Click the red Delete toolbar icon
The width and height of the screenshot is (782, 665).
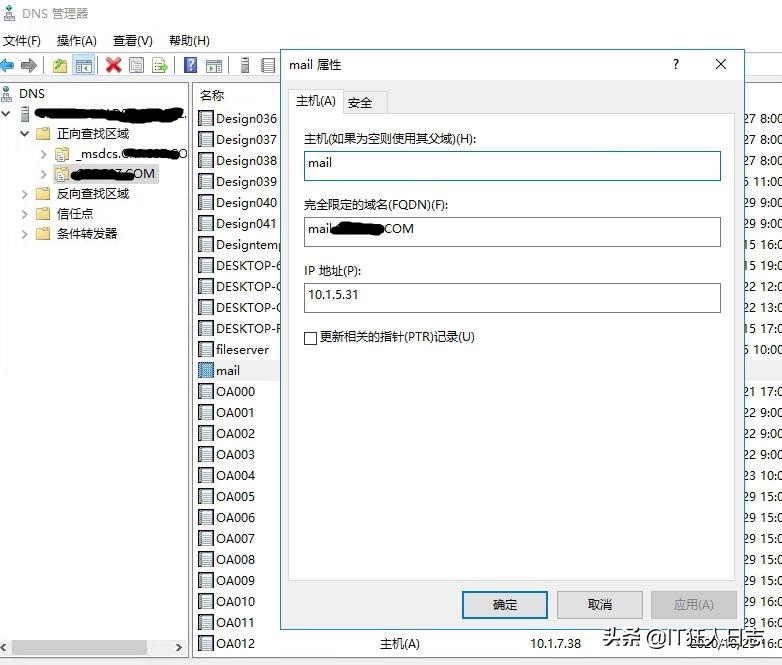114,65
